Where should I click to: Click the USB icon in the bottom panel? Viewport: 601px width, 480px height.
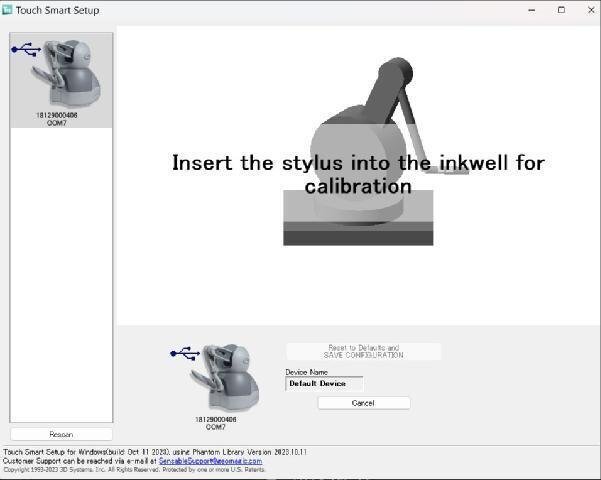[185, 353]
